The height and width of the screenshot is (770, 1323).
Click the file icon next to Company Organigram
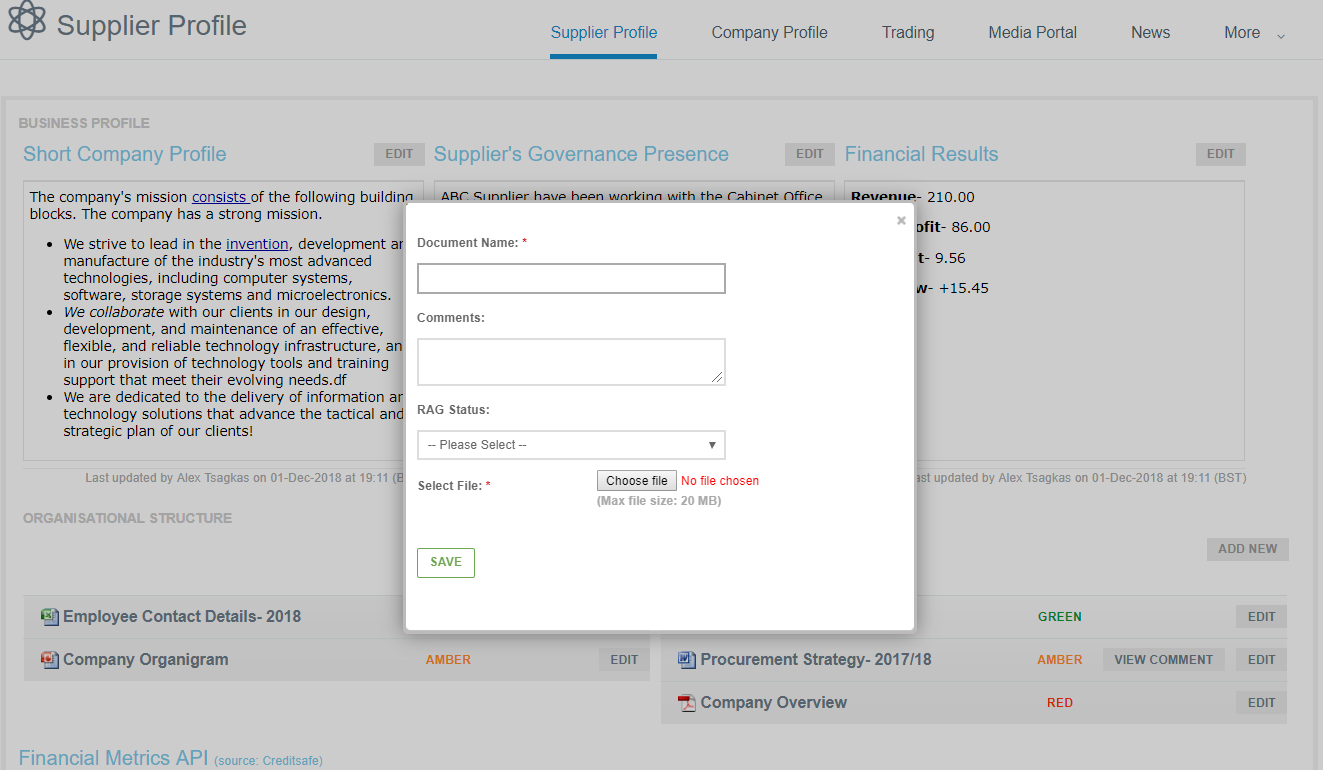[50, 660]
